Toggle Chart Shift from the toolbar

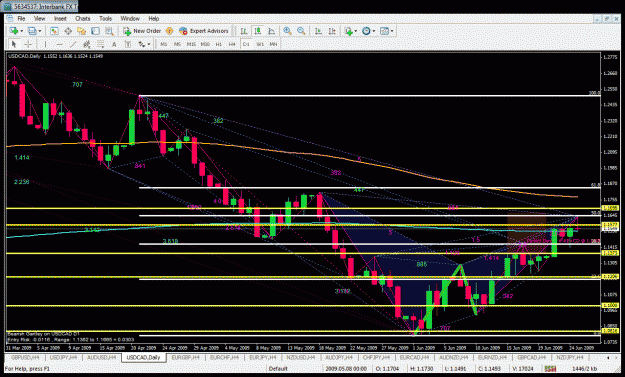(332, 31)
